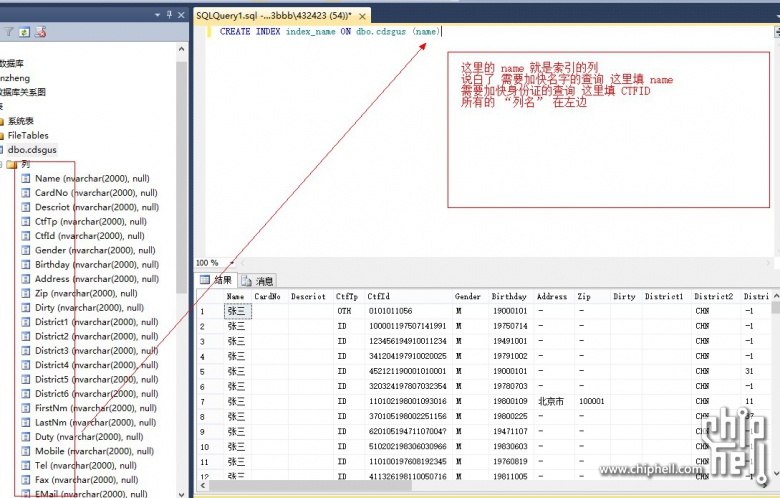The image size is (780, 498).
Task: Select the 数据库关系图 tree node
Action: point(22,93)
